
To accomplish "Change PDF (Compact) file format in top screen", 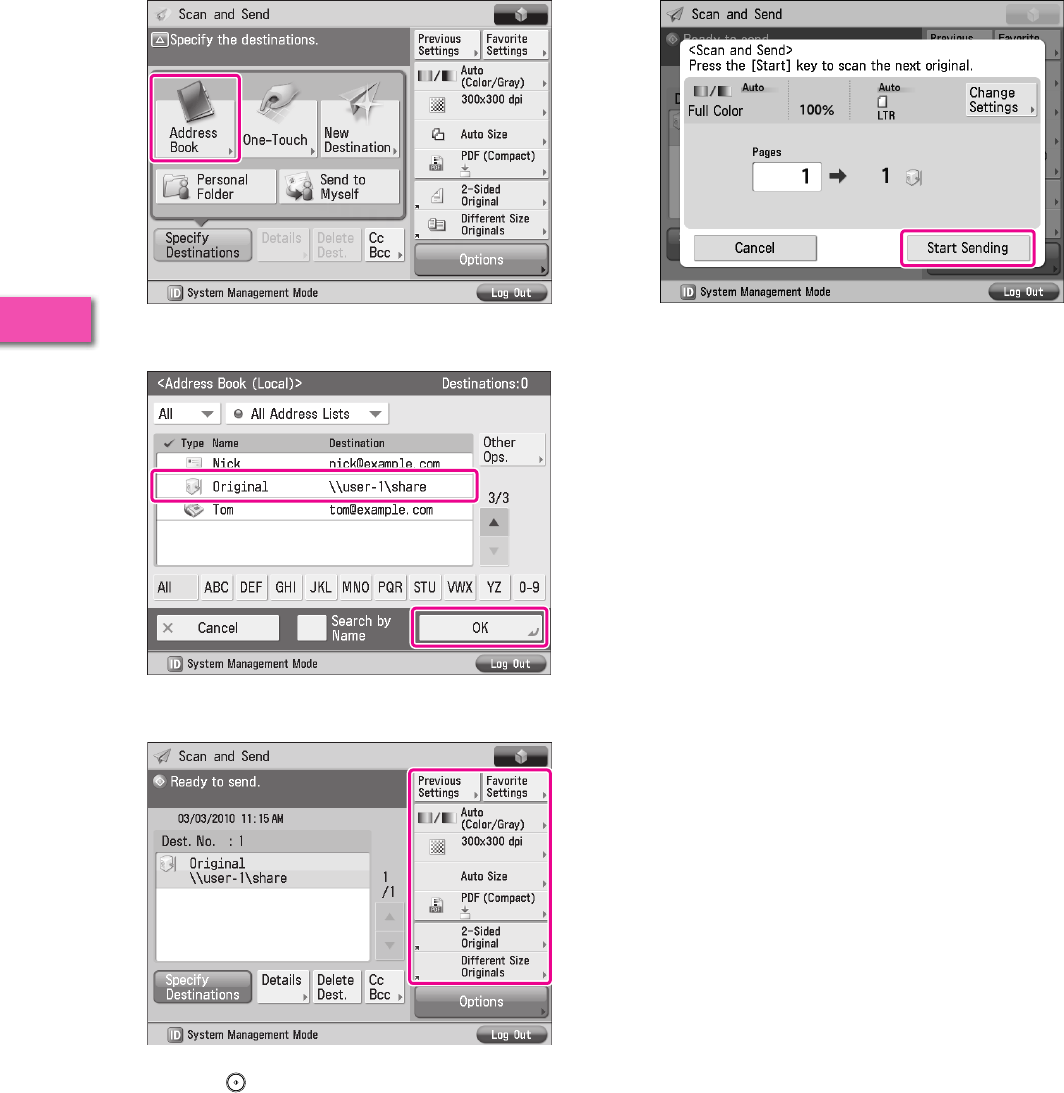I will (481, 163).
